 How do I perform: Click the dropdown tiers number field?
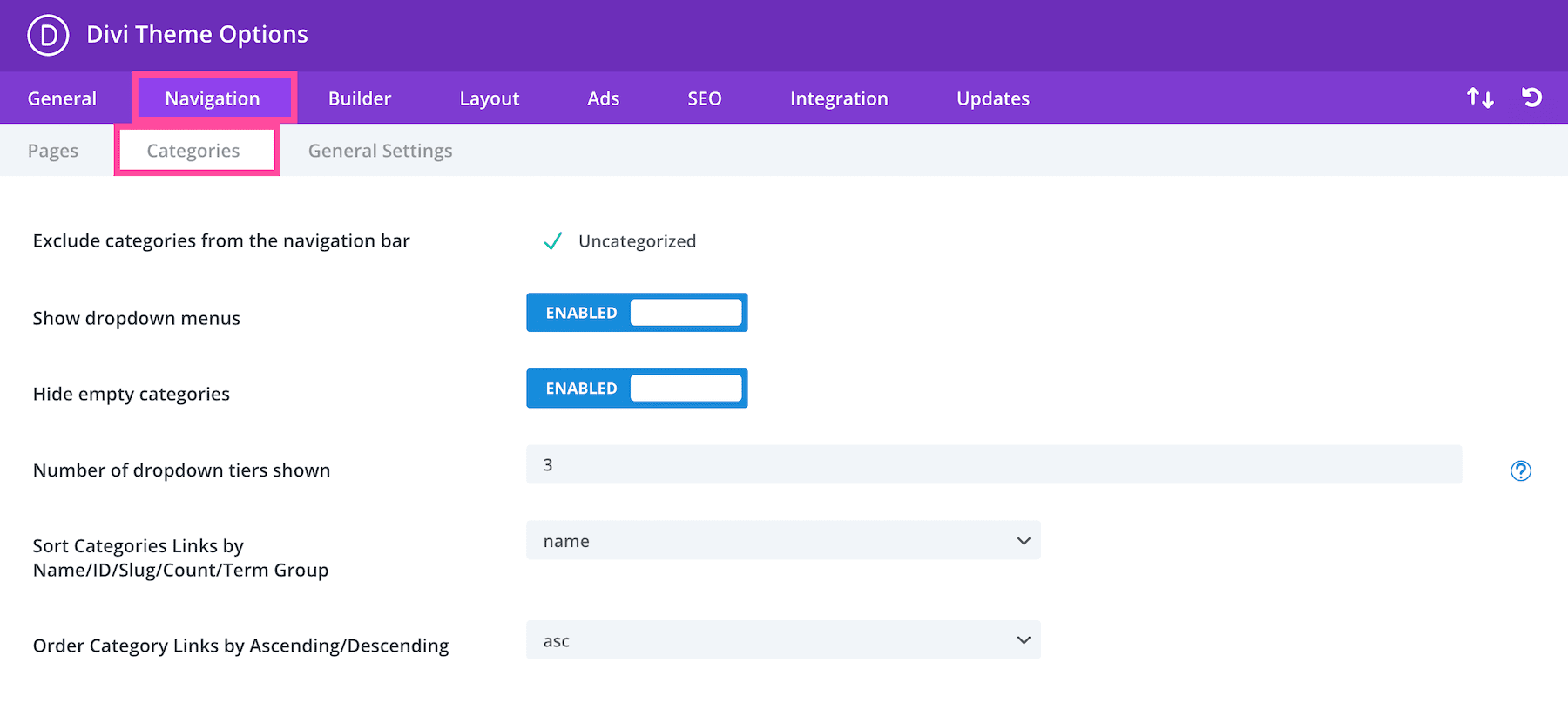993,465
